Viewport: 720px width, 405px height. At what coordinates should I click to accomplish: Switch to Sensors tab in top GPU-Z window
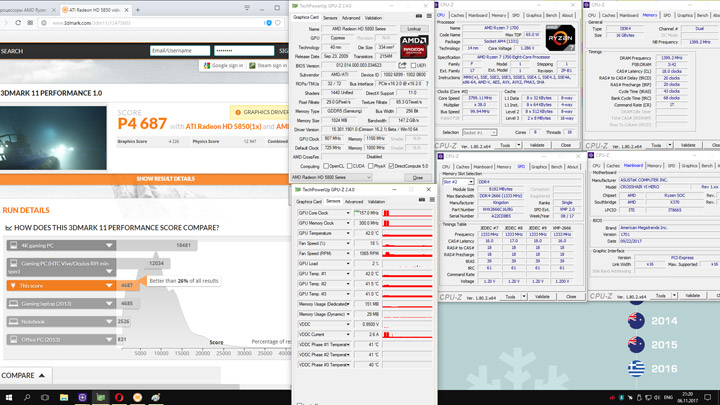(x=330, y=18)
